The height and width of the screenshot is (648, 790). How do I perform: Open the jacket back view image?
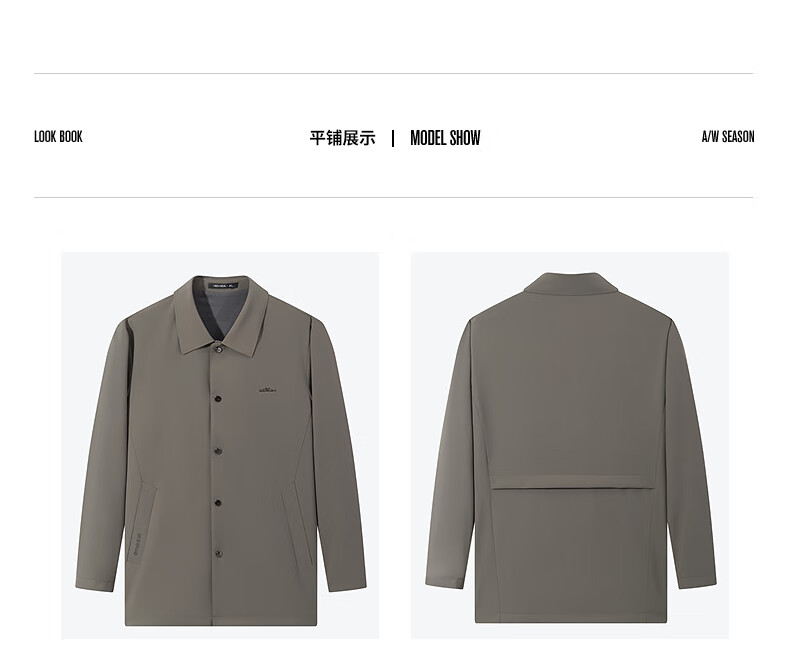pos(570,445)
